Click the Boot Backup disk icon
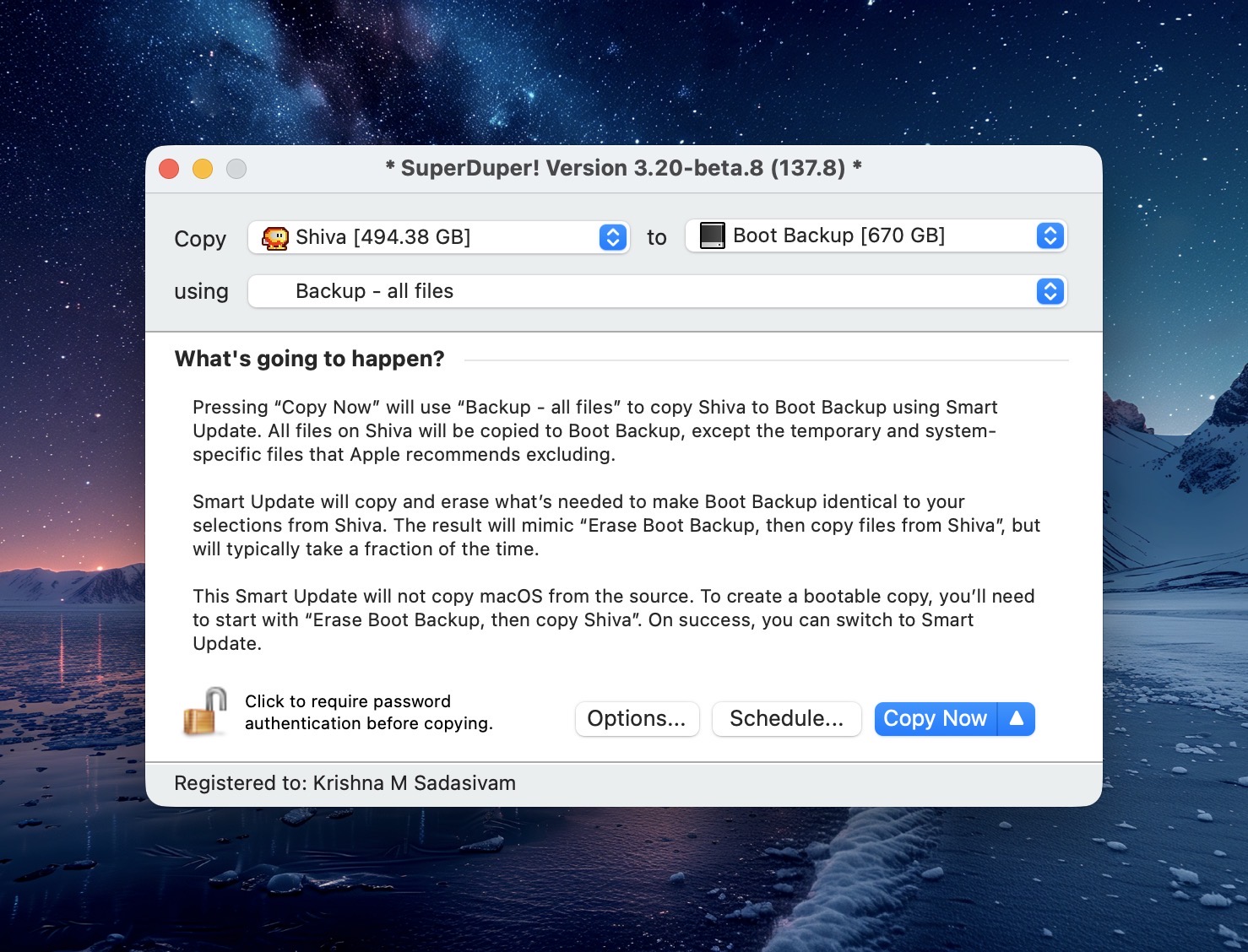Viewport: 1248px width, 952px height. pos(712,235)
